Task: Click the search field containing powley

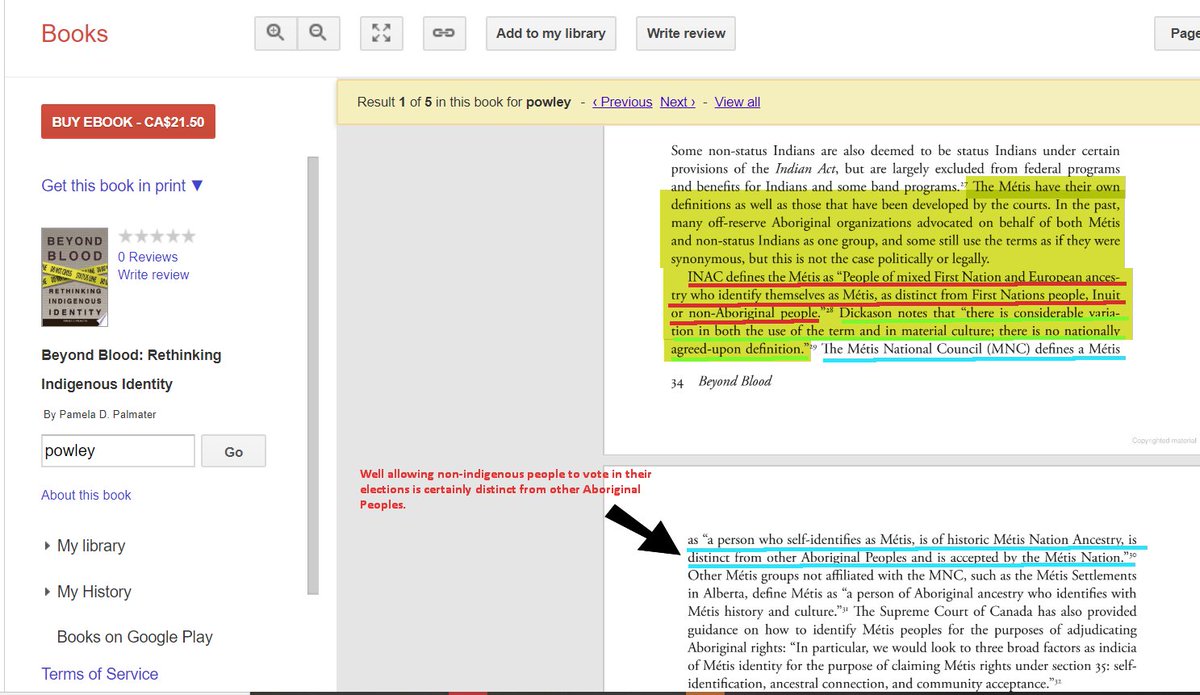Action: point(118,451)
